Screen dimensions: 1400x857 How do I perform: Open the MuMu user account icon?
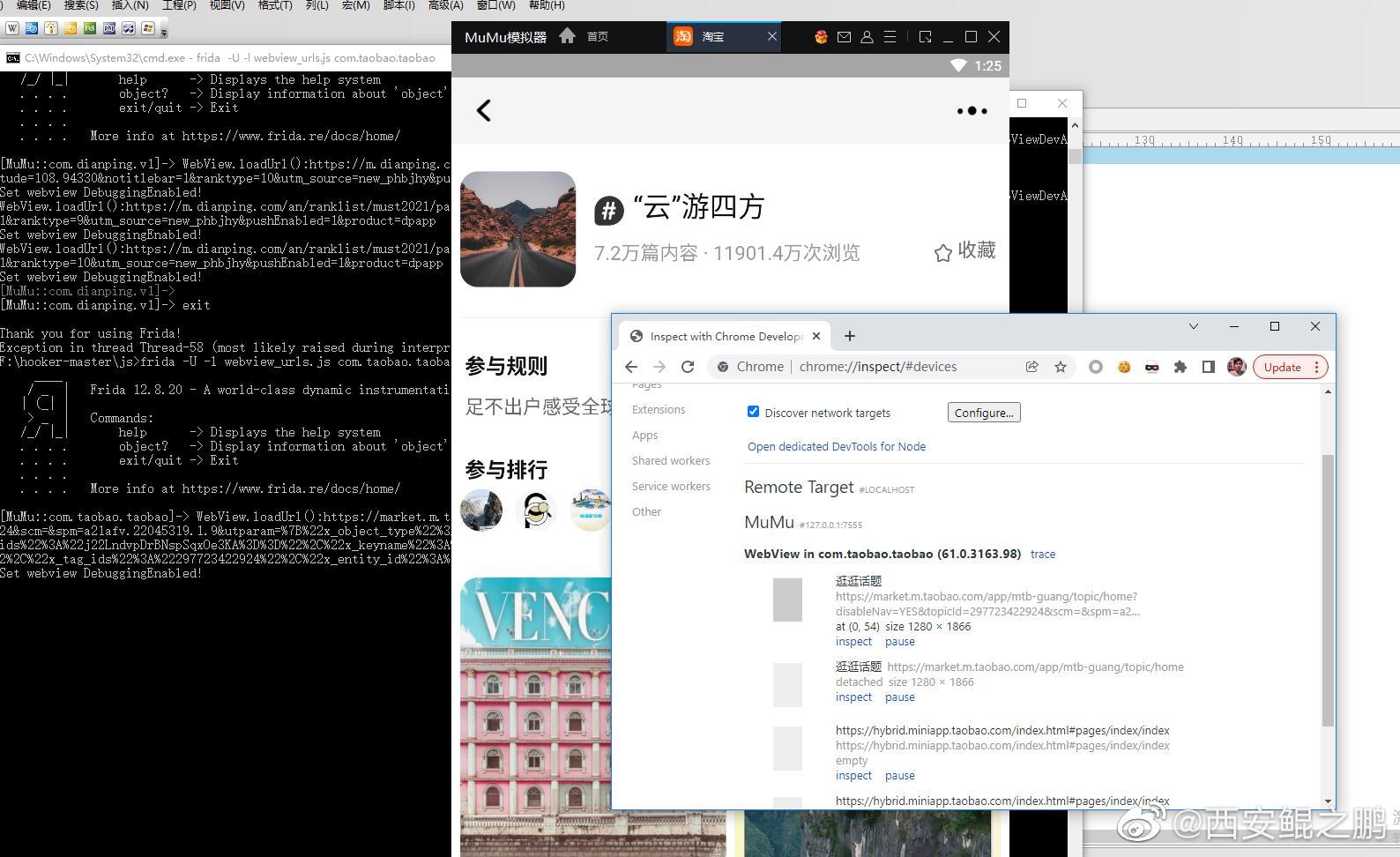pyautogui.click(x=867, y=37)
